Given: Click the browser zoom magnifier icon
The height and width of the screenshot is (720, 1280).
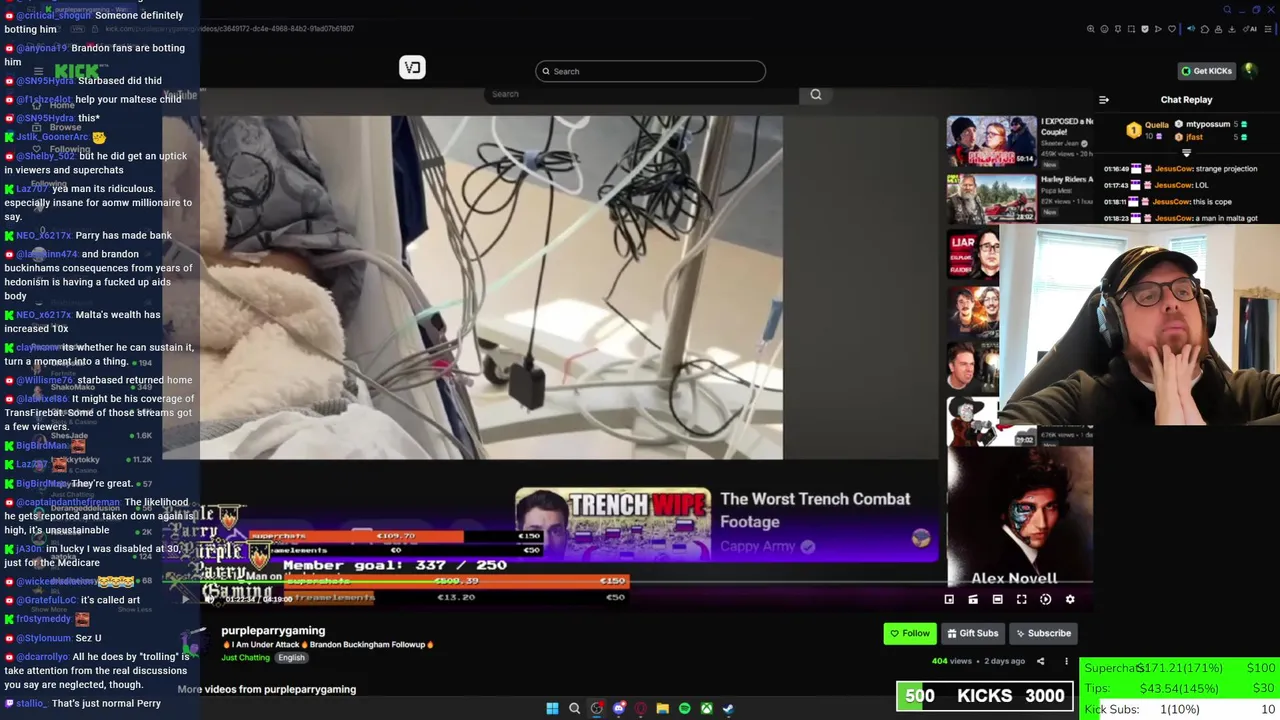Looking at the screenshot, I should [1091, 29].
